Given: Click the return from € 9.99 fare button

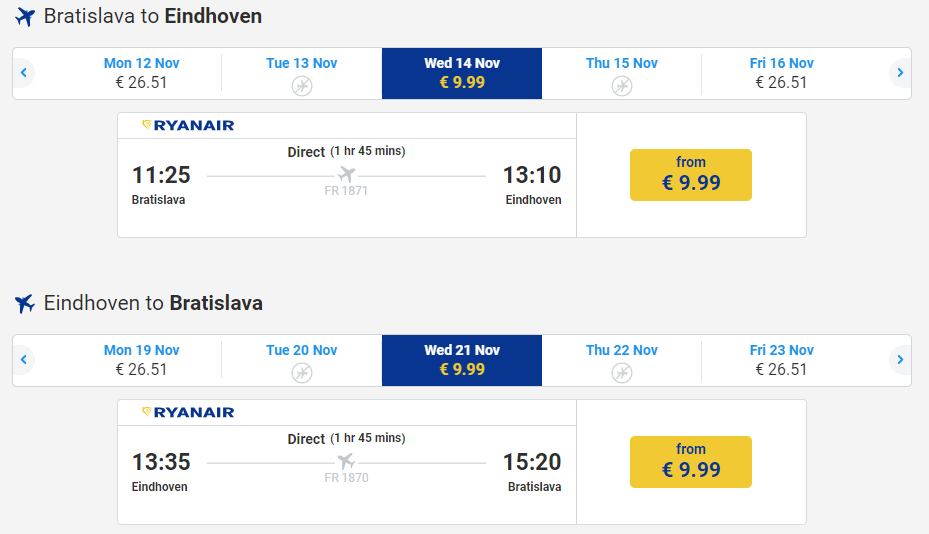Looking at the screenshot, I should 691,462.
